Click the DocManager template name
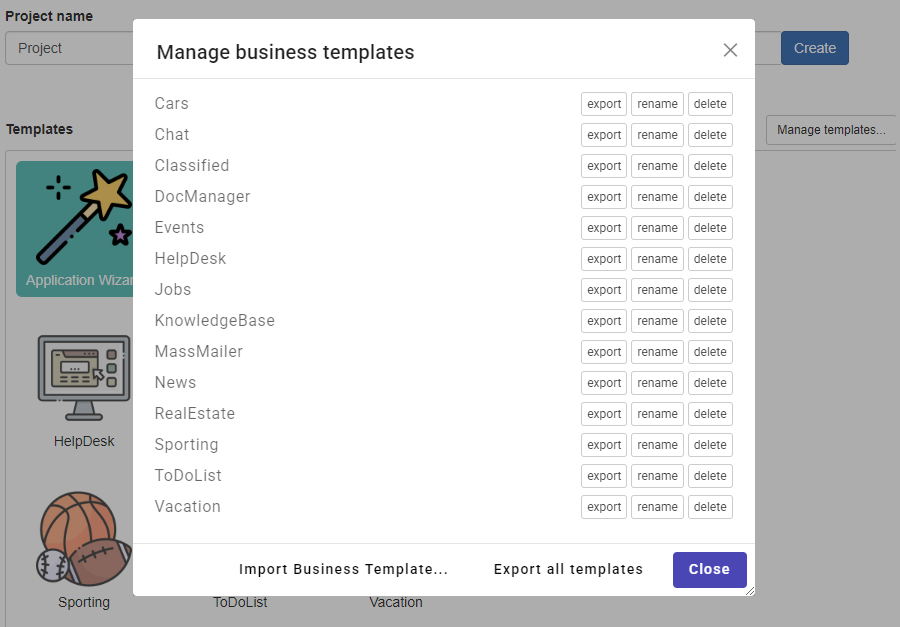This screenshot has height=627, width=900. coord(202,196)
